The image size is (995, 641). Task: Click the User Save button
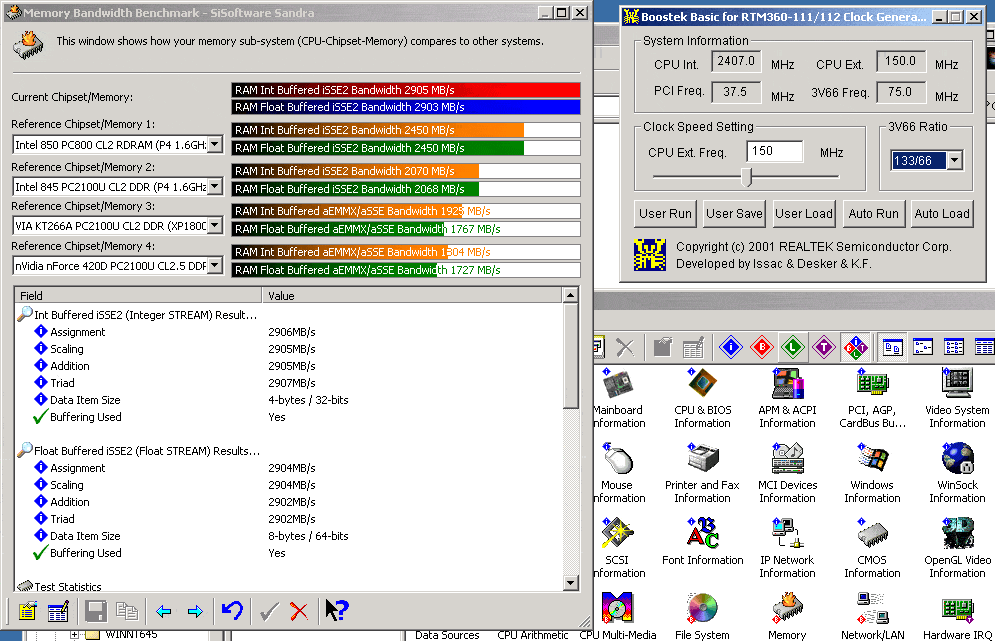(x=734, y=214)
